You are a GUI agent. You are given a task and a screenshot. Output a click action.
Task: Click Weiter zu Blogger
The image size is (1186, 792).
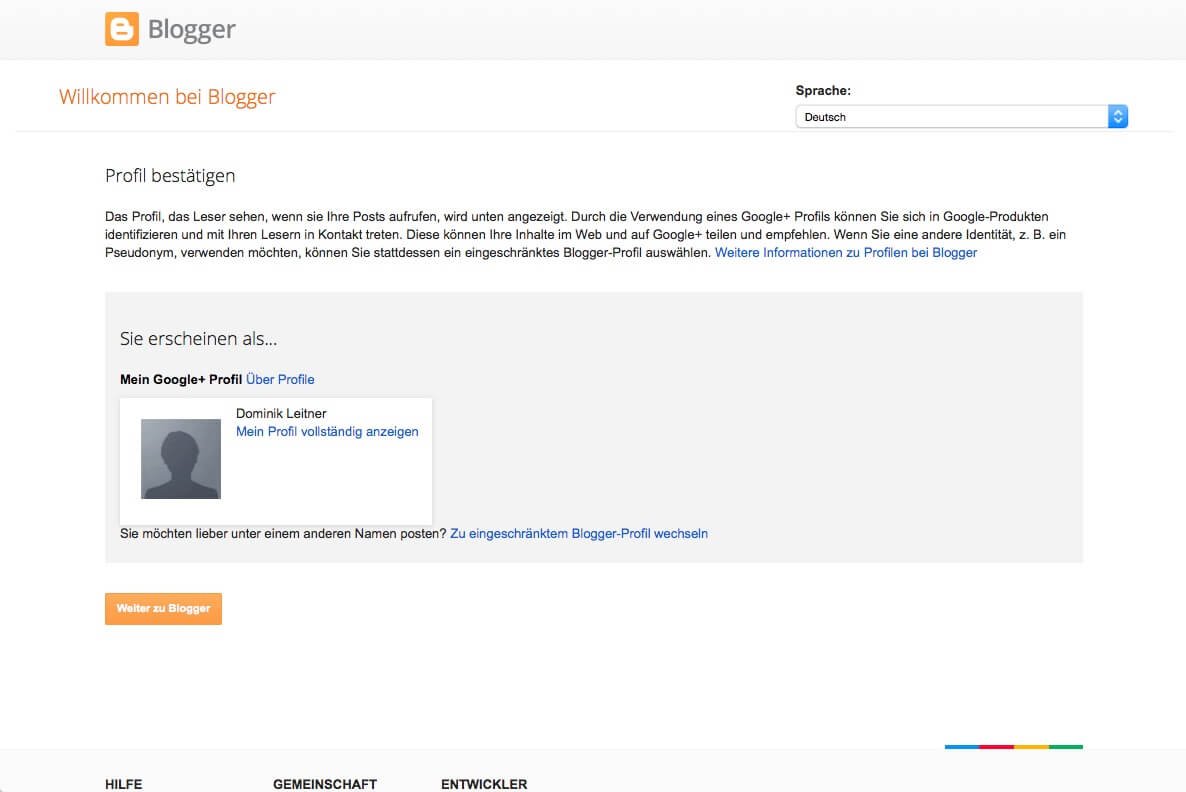[163, 608]
